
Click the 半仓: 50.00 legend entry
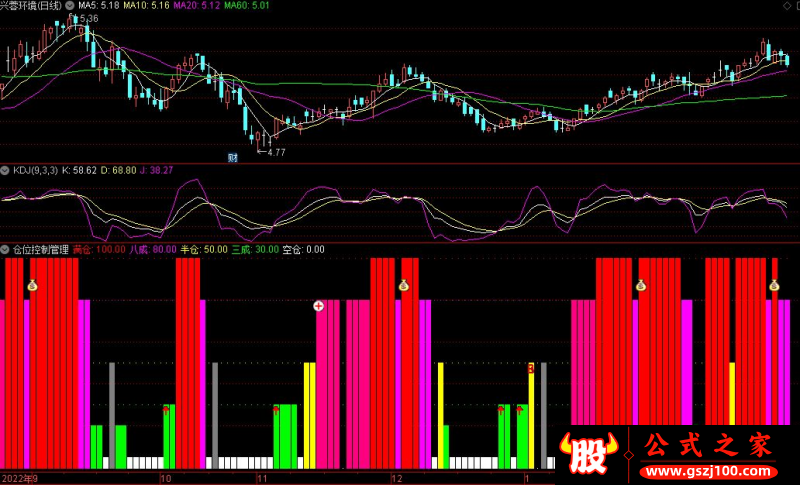(204, 249)
